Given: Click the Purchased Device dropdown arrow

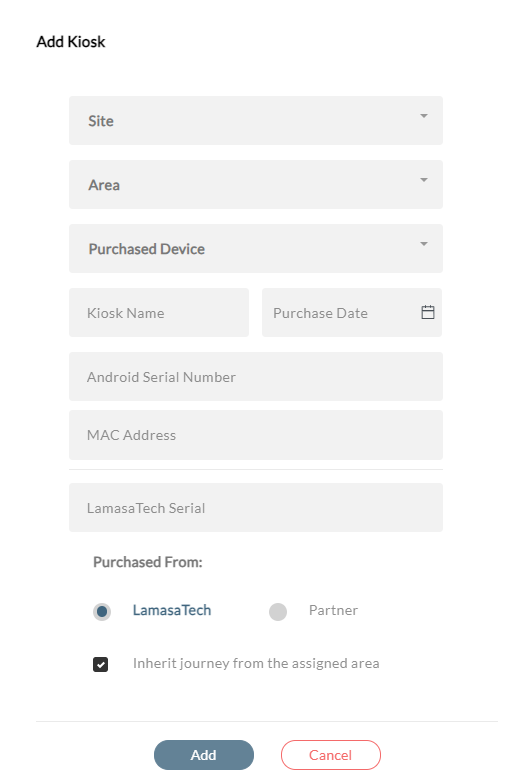Looking at the screenshot, I should [424, 244].
